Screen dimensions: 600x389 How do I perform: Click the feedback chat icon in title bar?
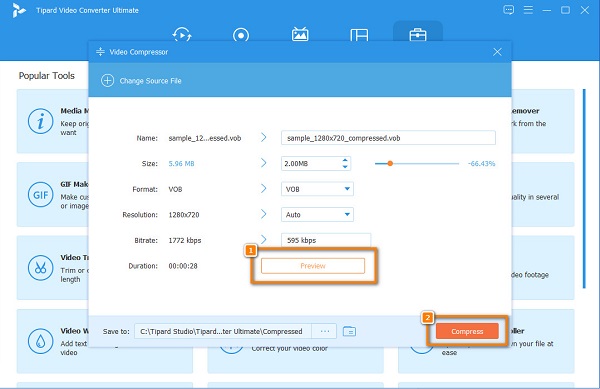(x=509, y=10)
